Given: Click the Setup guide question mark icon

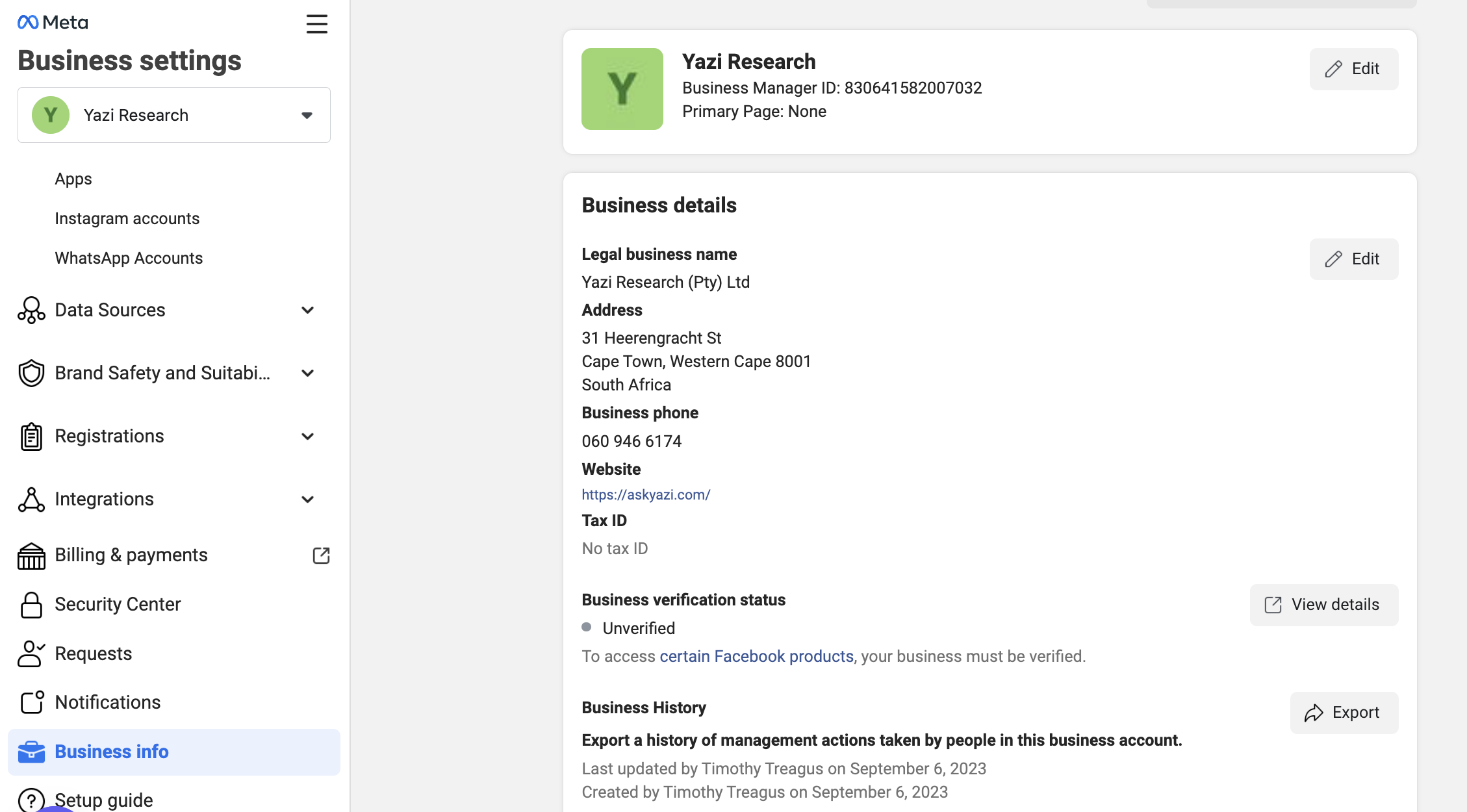Looking at the screenshot, I should (x=31, y=800).
